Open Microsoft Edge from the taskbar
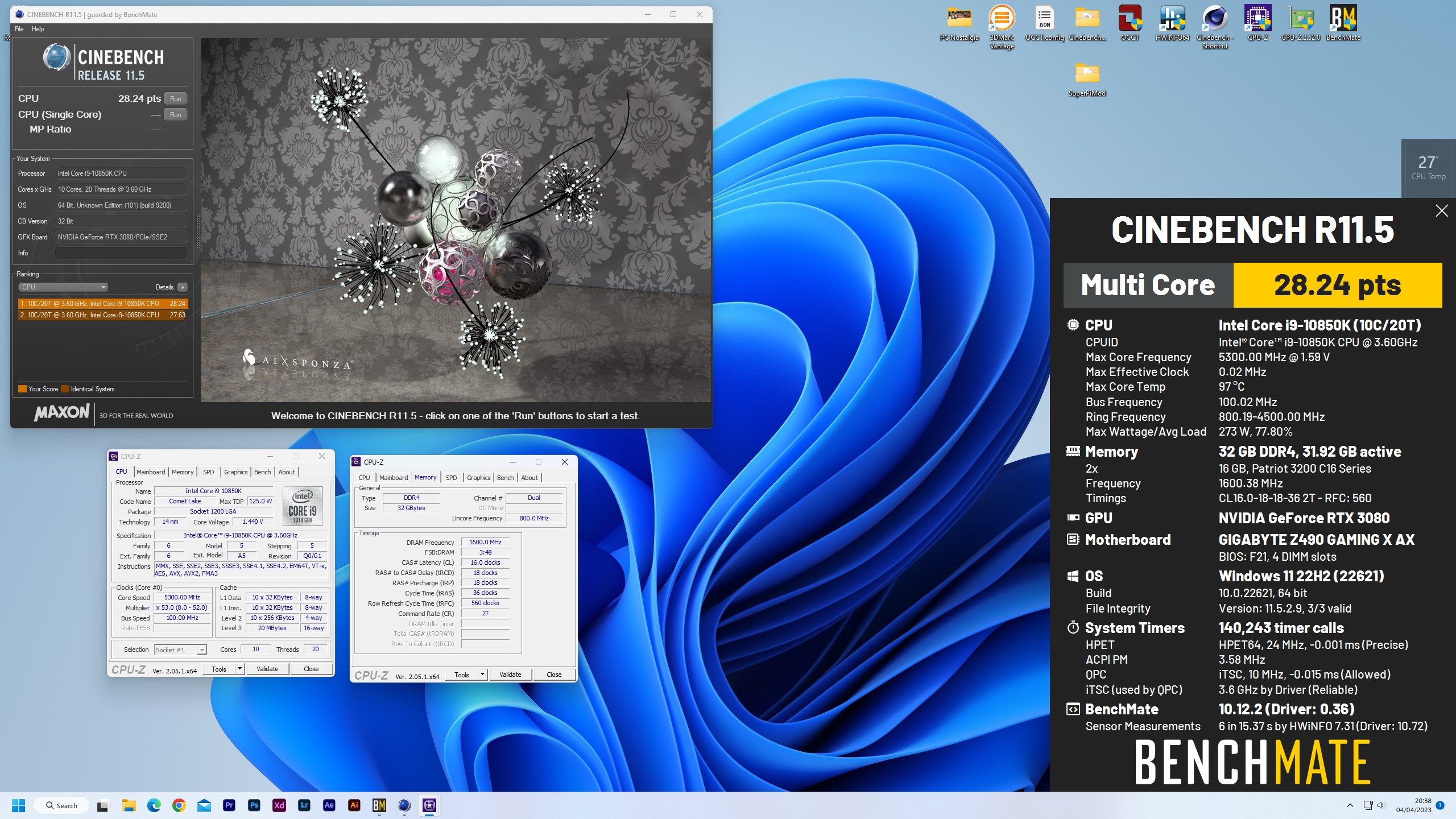 click(154, 805)
